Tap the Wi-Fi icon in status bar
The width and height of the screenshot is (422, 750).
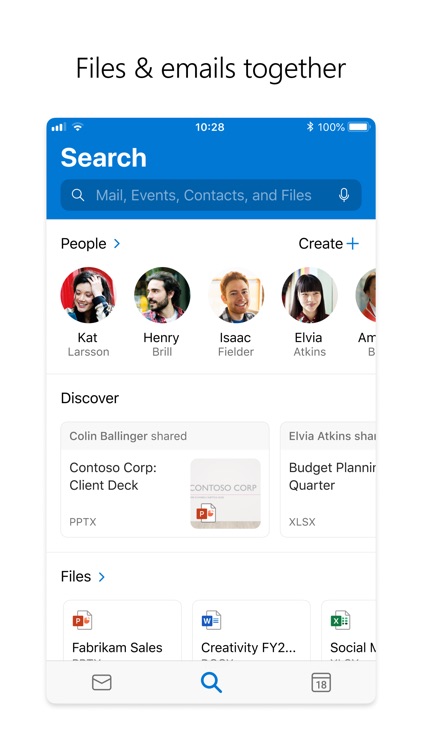click(x=78, y=127)
